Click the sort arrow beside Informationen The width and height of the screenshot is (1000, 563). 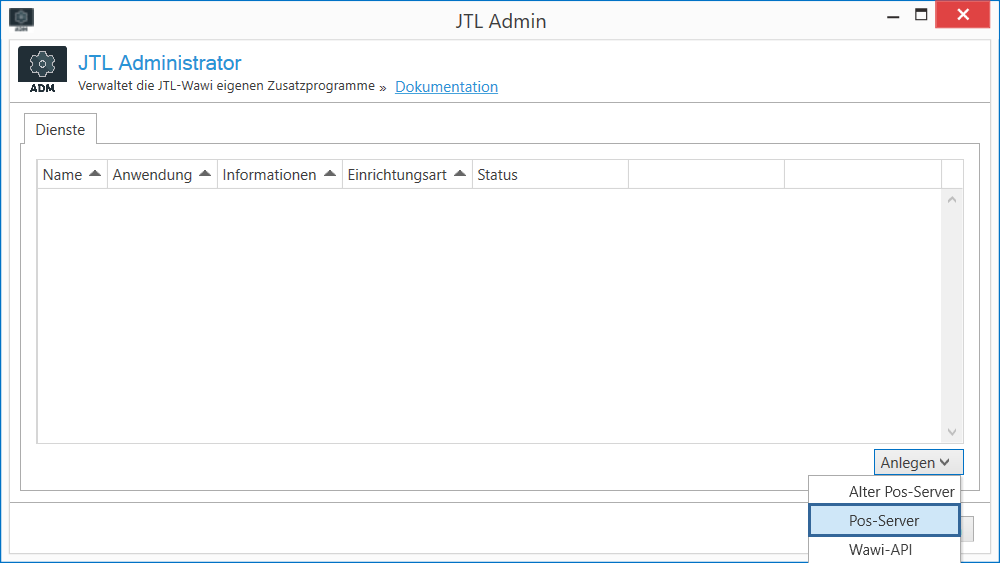pyautogui.click(x=329, y=174)
